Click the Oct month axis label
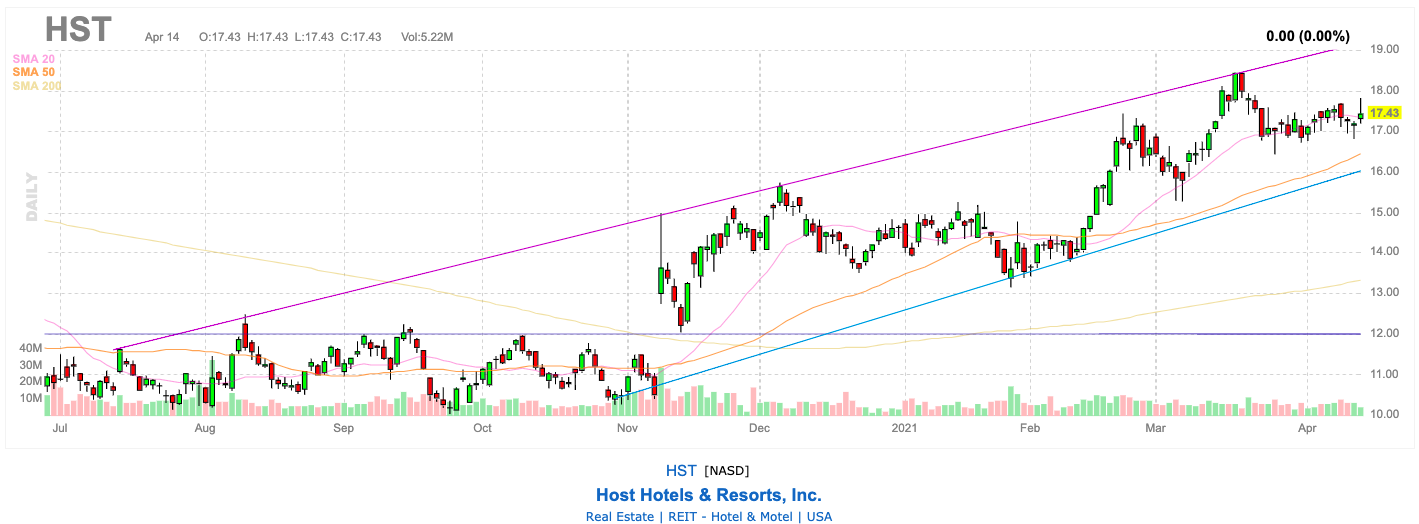This screenshot has width=1419, height=524. pos(483,428)
